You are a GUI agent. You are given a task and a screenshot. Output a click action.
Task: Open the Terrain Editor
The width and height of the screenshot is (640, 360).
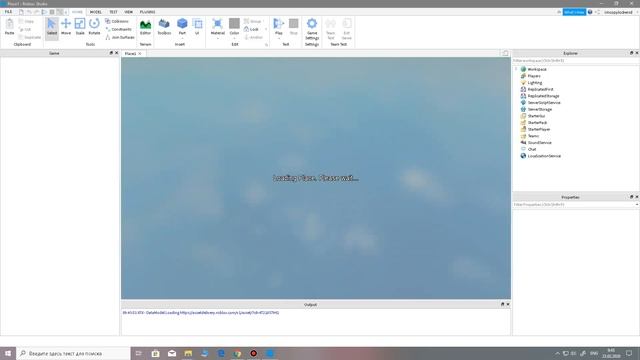coord(145,27)
